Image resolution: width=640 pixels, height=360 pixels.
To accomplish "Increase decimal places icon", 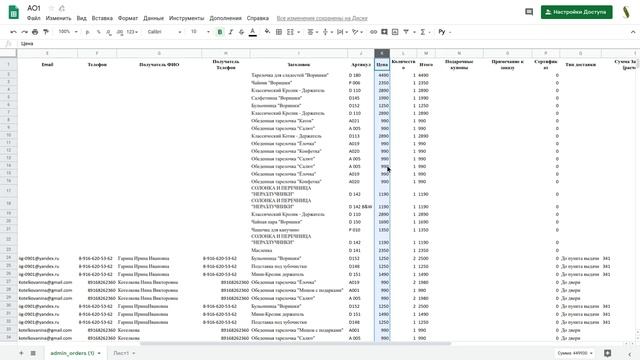I will coord(119,32).
